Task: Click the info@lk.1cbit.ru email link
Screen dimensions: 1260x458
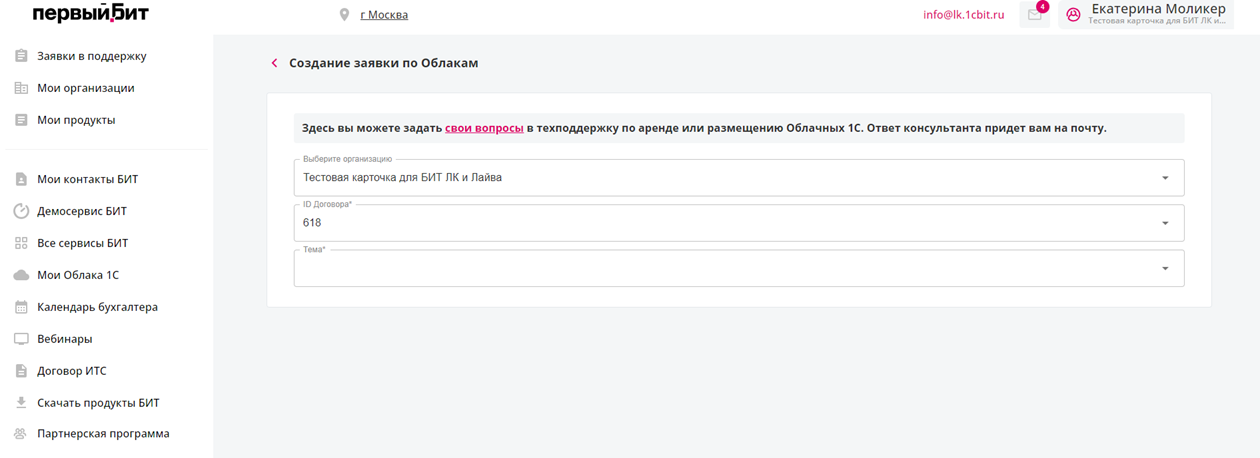Action: coord(964,15)
